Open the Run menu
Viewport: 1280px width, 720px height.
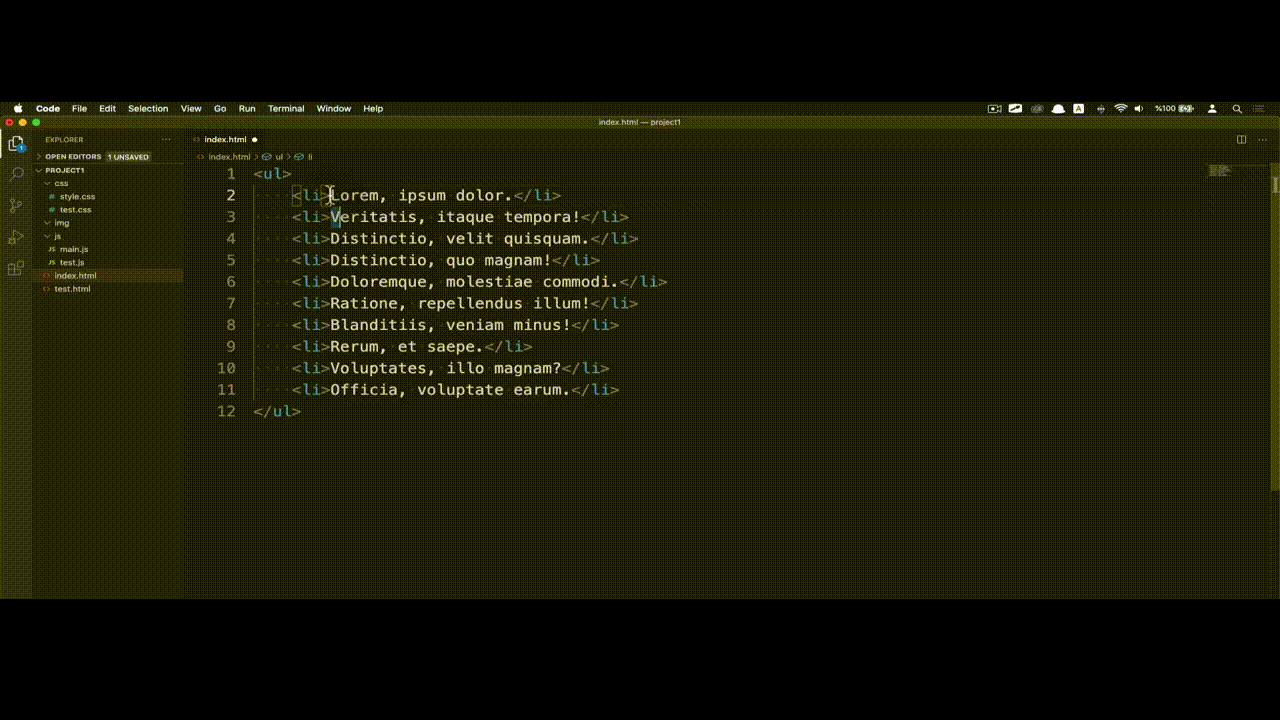pyautogui.click(x=247, y=108)
